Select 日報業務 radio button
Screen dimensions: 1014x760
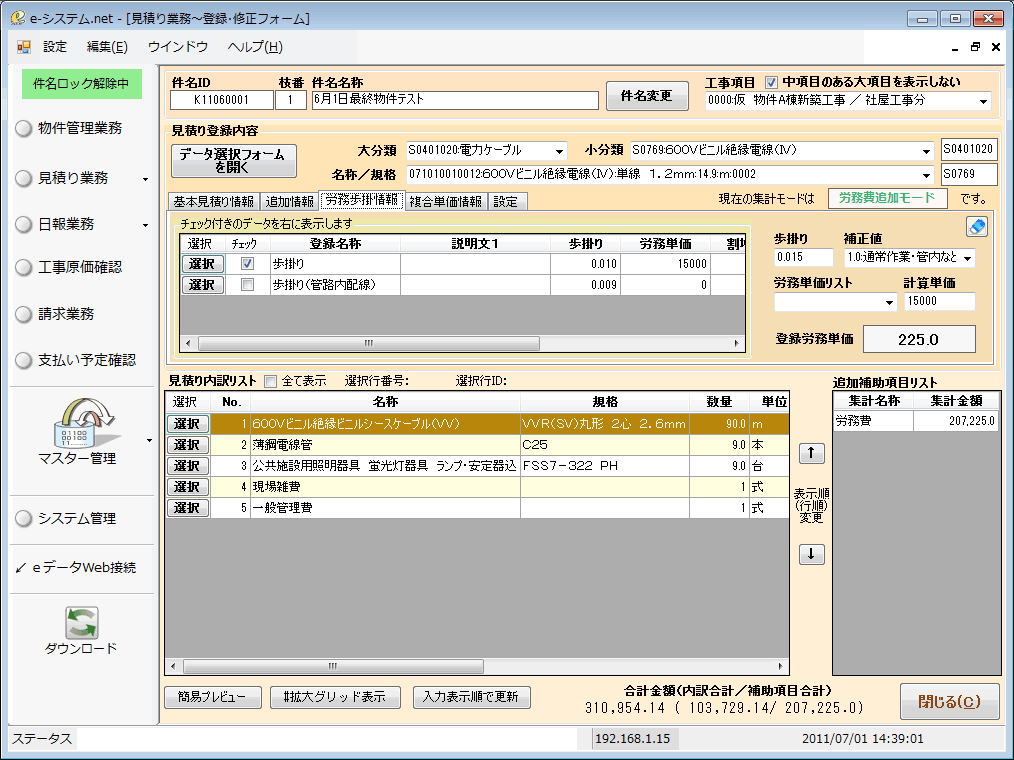24,224
